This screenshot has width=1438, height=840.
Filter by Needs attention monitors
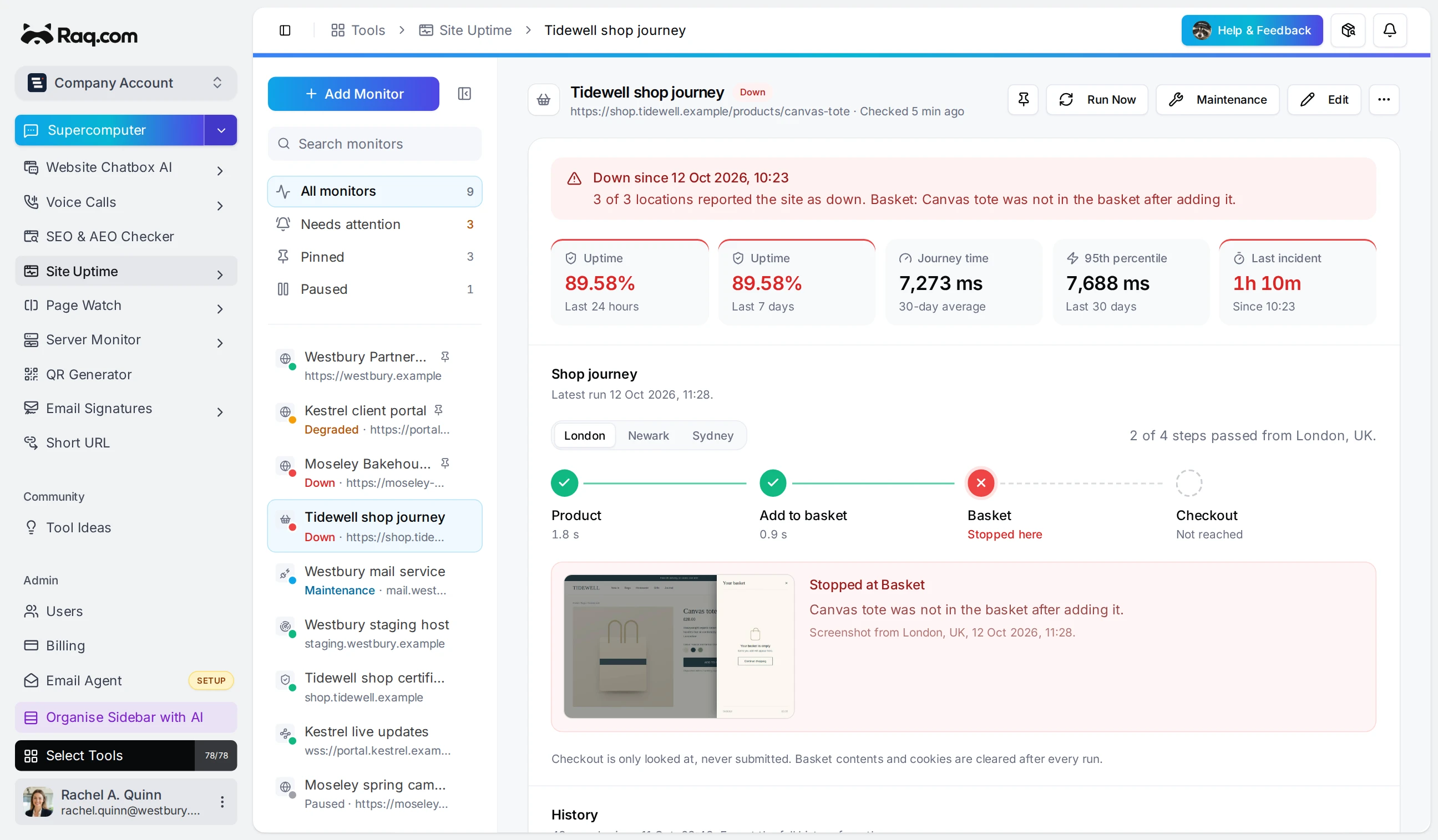375,224
